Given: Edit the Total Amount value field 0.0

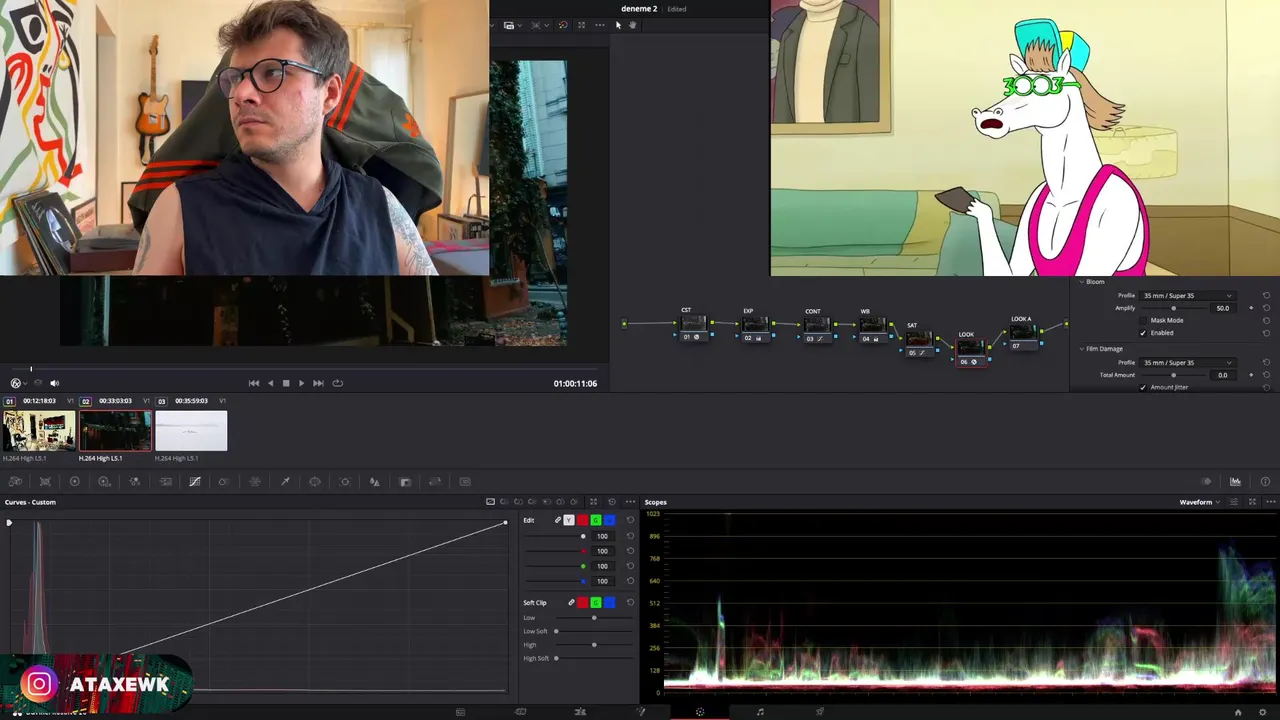Looking at the screenshot, I should pyautogui.click(x=1223, y=375).
